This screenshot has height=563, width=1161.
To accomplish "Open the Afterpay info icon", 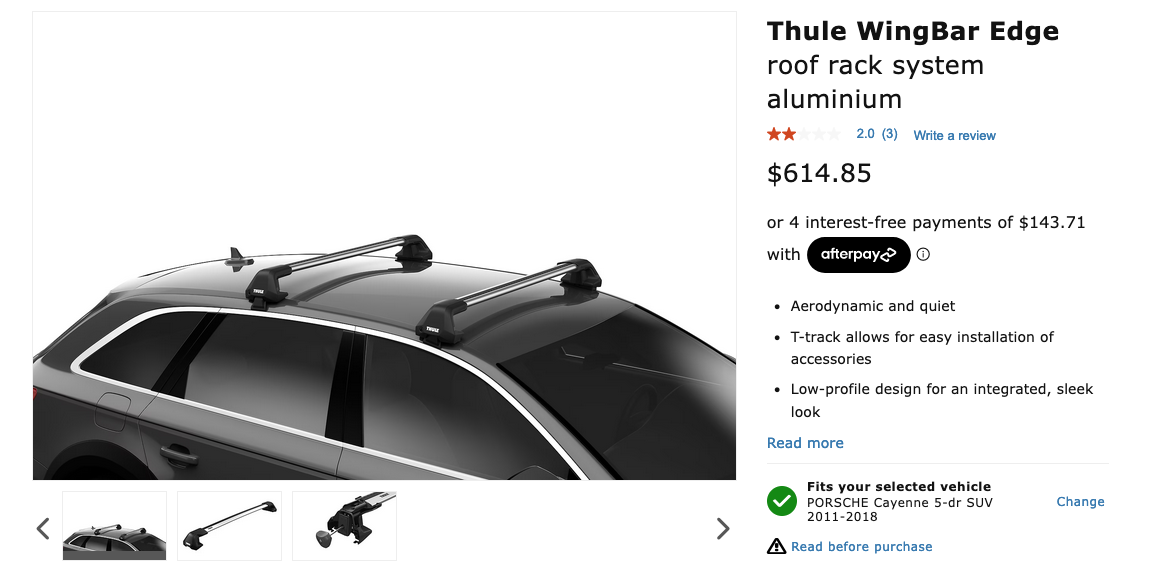I will pos(923,254).
